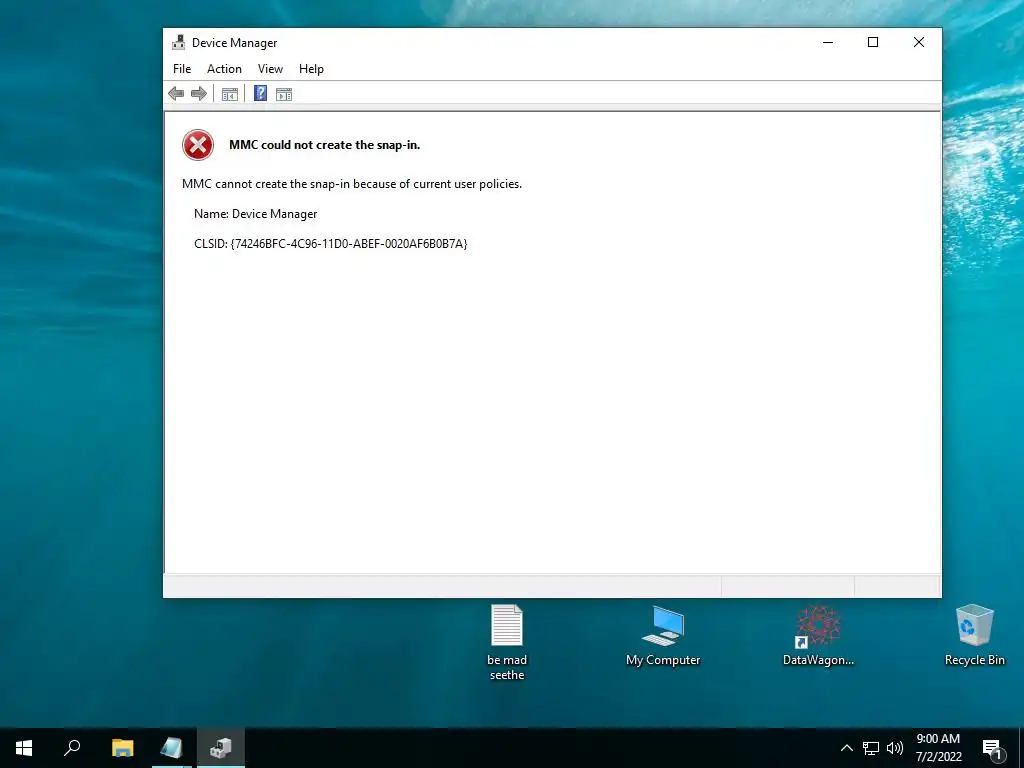Viewport: 1024px width, 768px height.
Task: Open the Windows Start menu
Action: tap(24, 748)
